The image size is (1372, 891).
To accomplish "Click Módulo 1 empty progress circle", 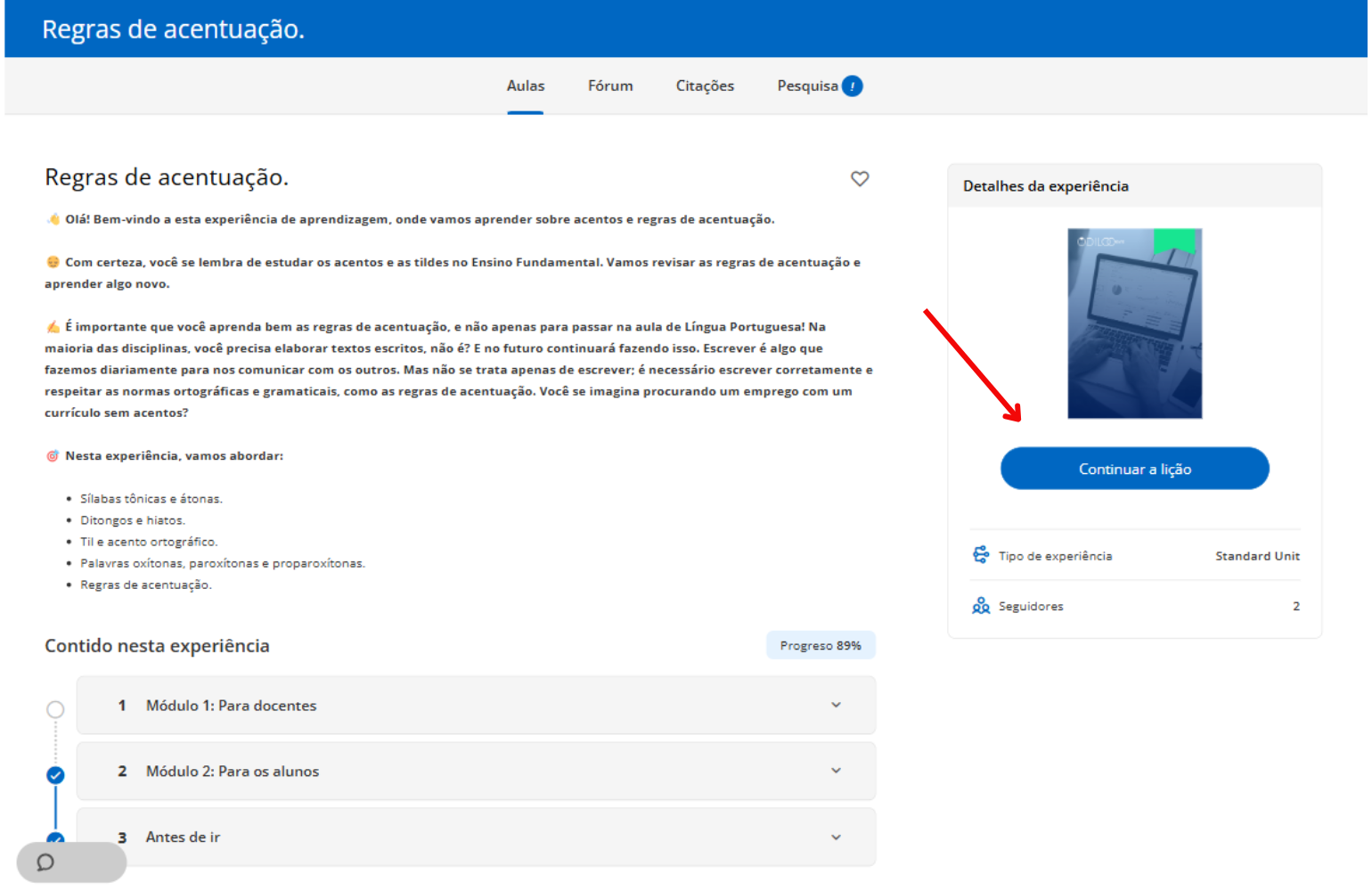I will click(55, 709).
